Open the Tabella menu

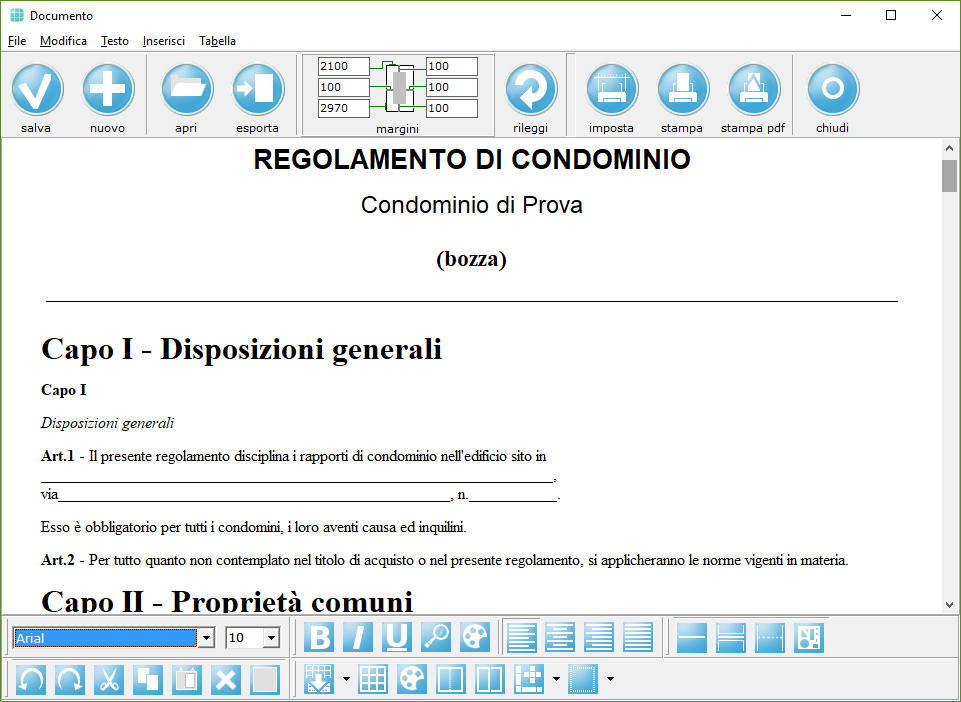(x=217, y=41)
